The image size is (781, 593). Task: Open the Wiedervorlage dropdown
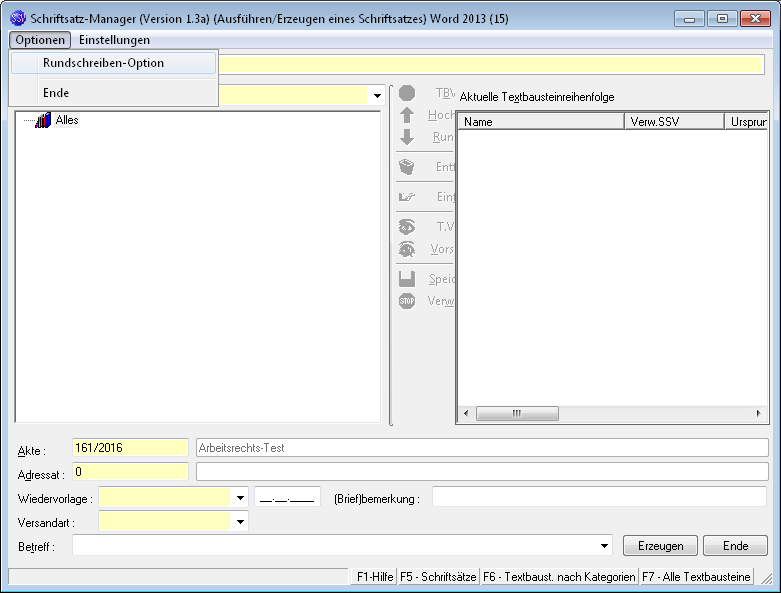tap(240, 497)
